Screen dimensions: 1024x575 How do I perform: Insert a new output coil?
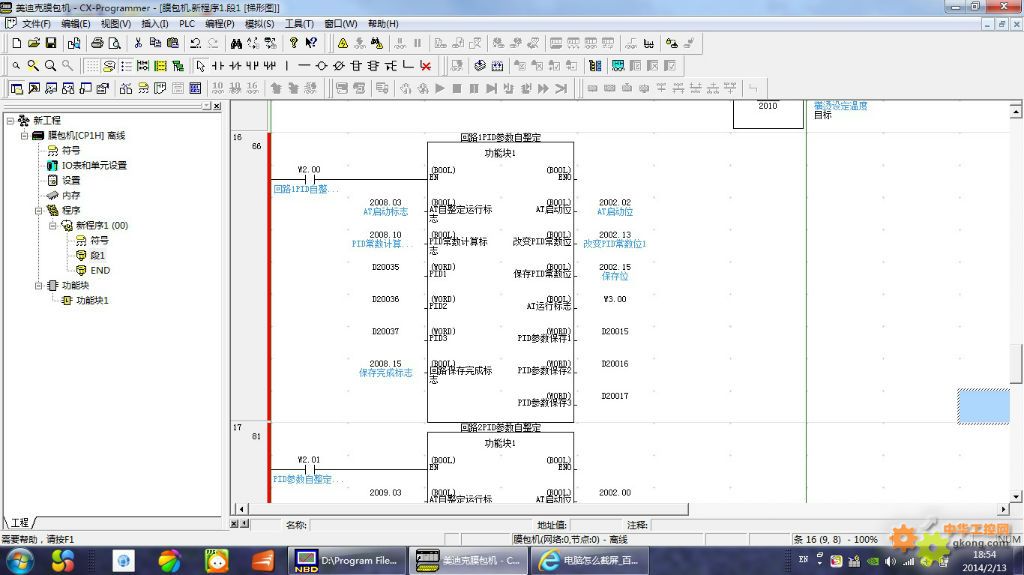[321, 65]
